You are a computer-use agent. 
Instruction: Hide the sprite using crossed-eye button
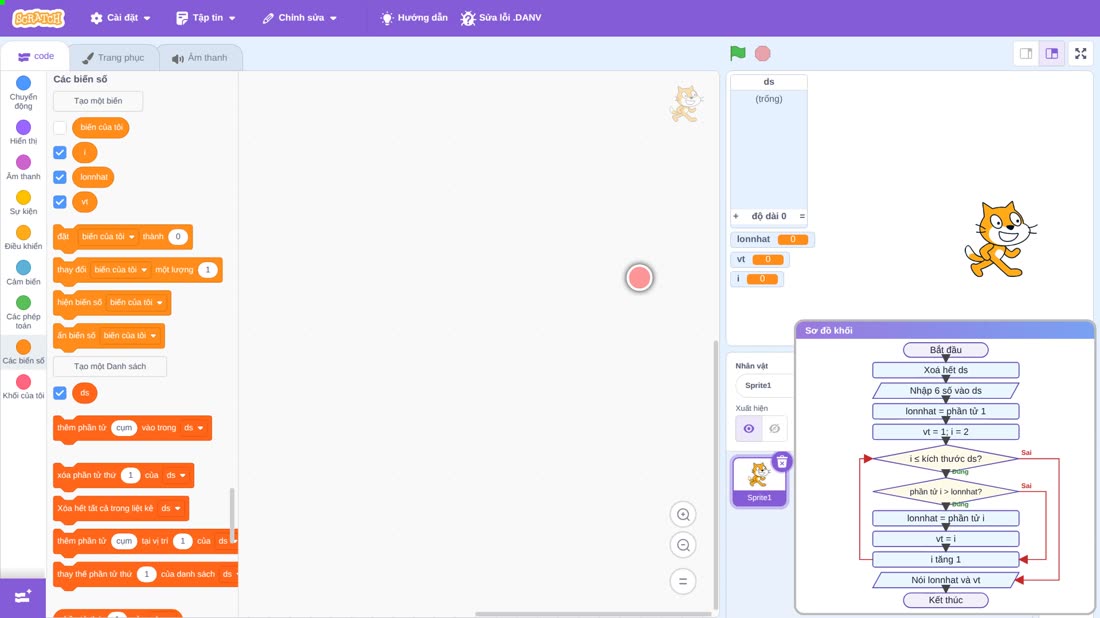(x=774, y=429)
